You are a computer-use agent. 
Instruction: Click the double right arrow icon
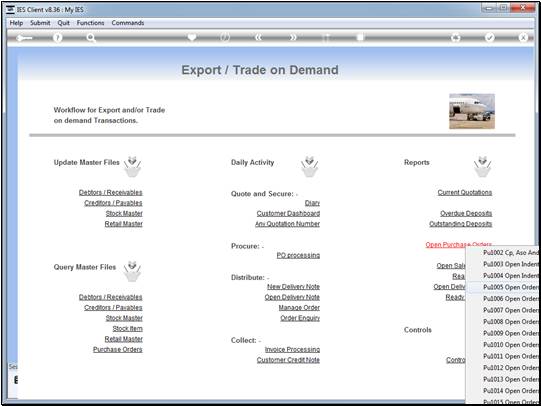pos(293,37)
